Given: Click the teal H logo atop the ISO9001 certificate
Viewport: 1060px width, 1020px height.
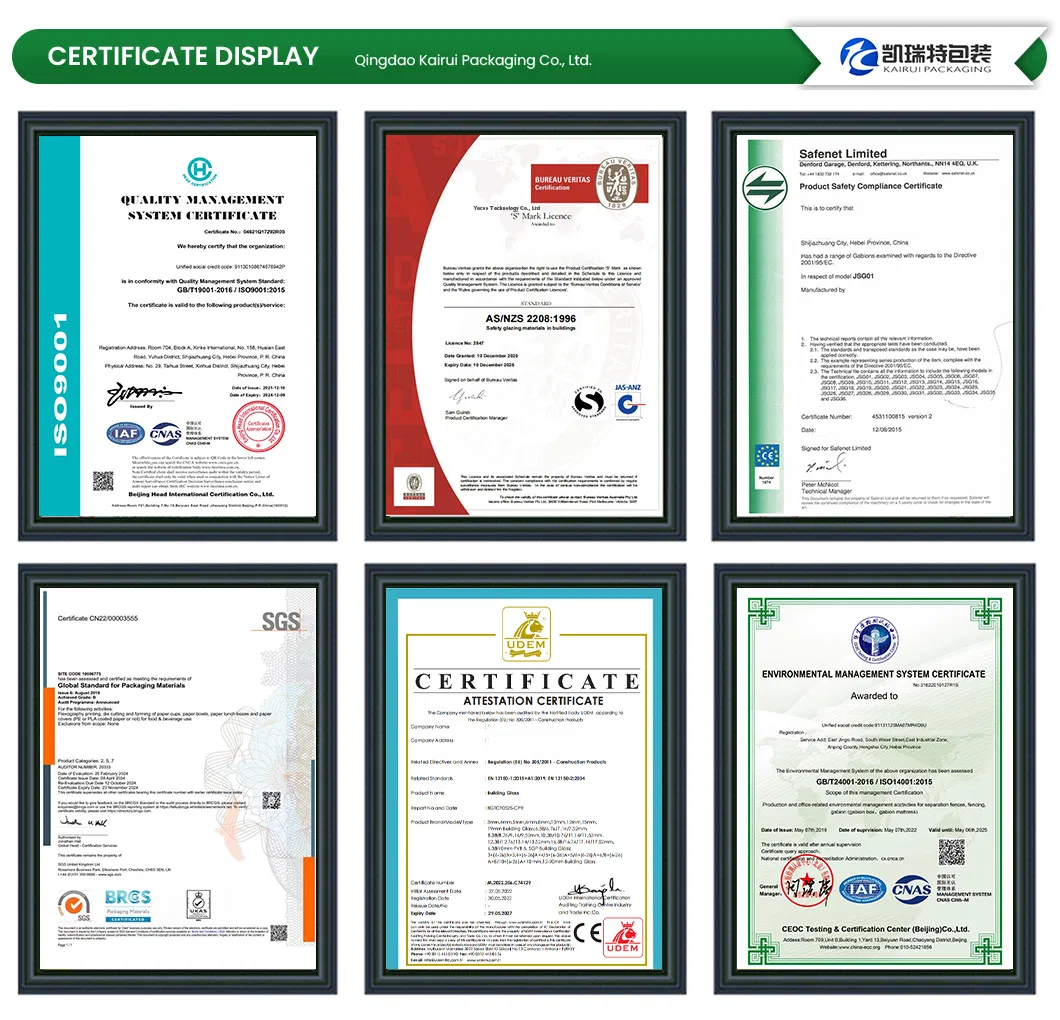Looking at the screenshot, I should coord(200,170).
